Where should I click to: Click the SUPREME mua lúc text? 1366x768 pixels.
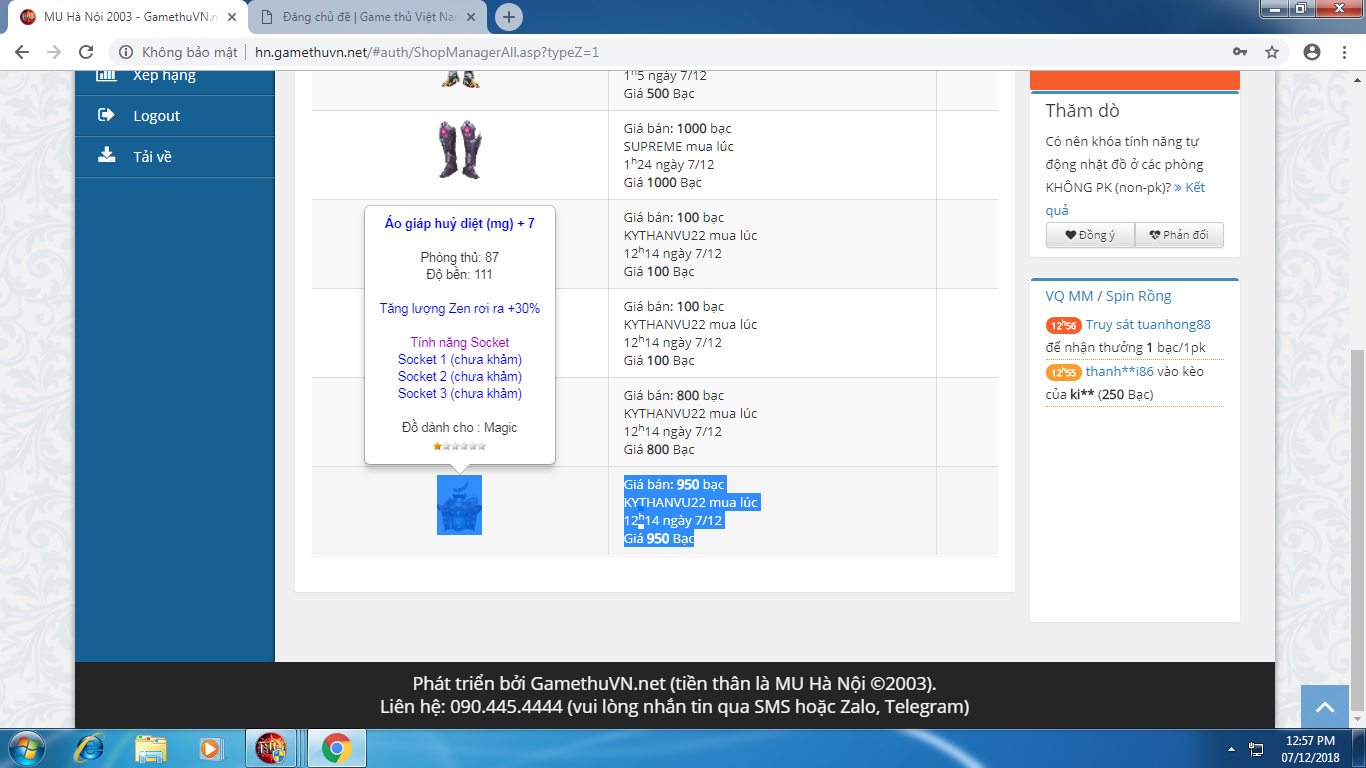click(x=679, y=146)
